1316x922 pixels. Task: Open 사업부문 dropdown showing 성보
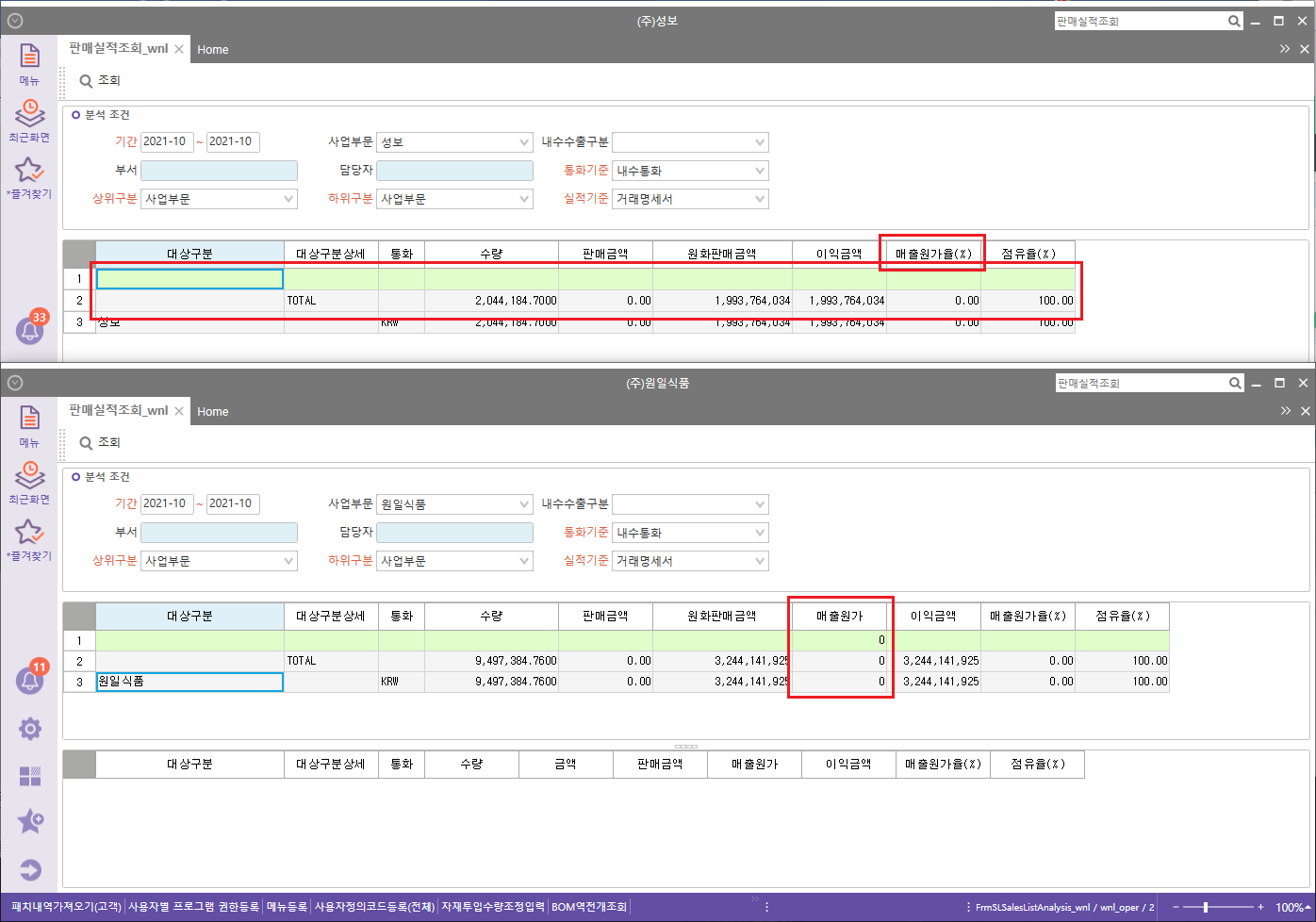click(455, 142)
